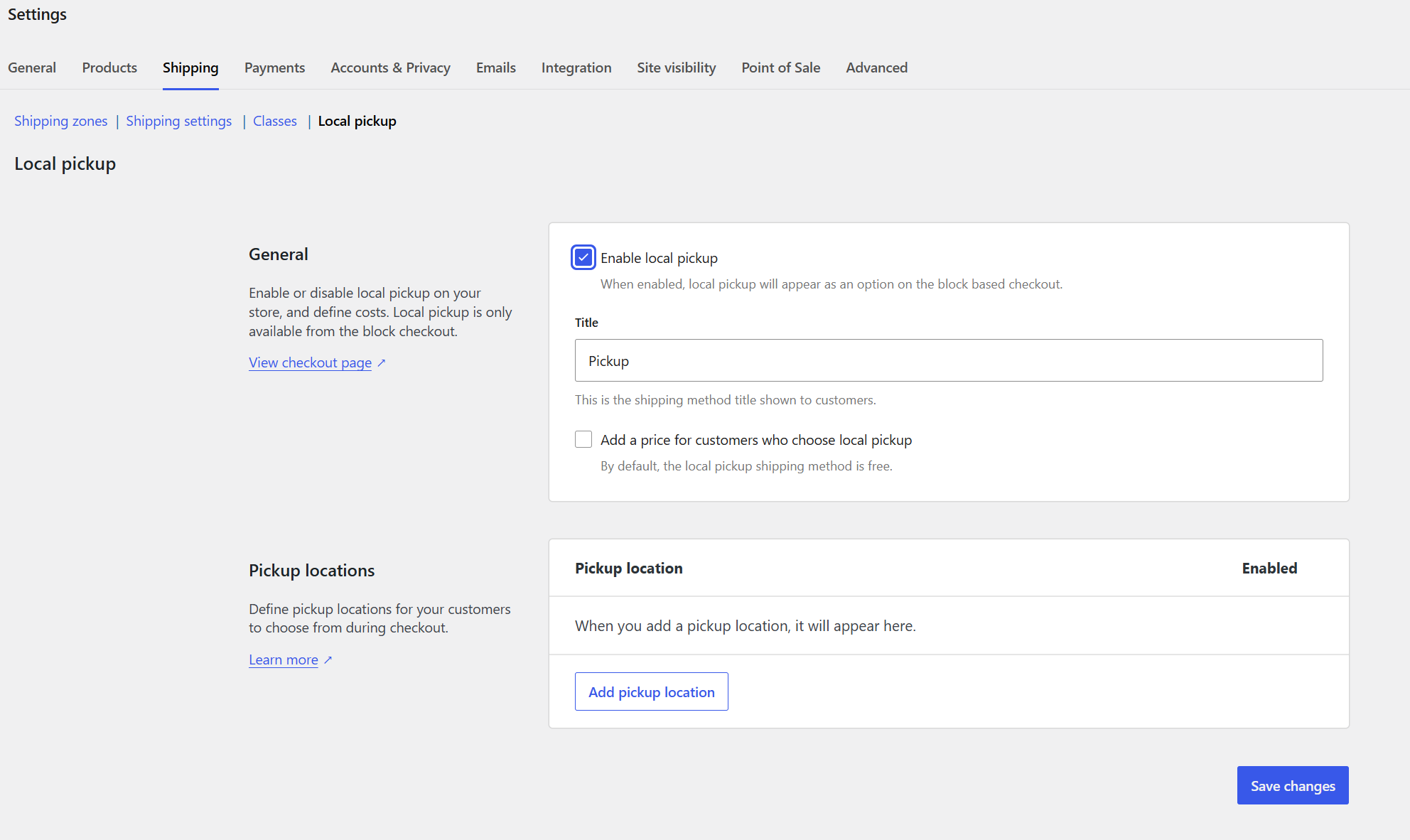Toggle the Enable local pickup checkbox
The image size is (1410, 840).
point(583,257)
